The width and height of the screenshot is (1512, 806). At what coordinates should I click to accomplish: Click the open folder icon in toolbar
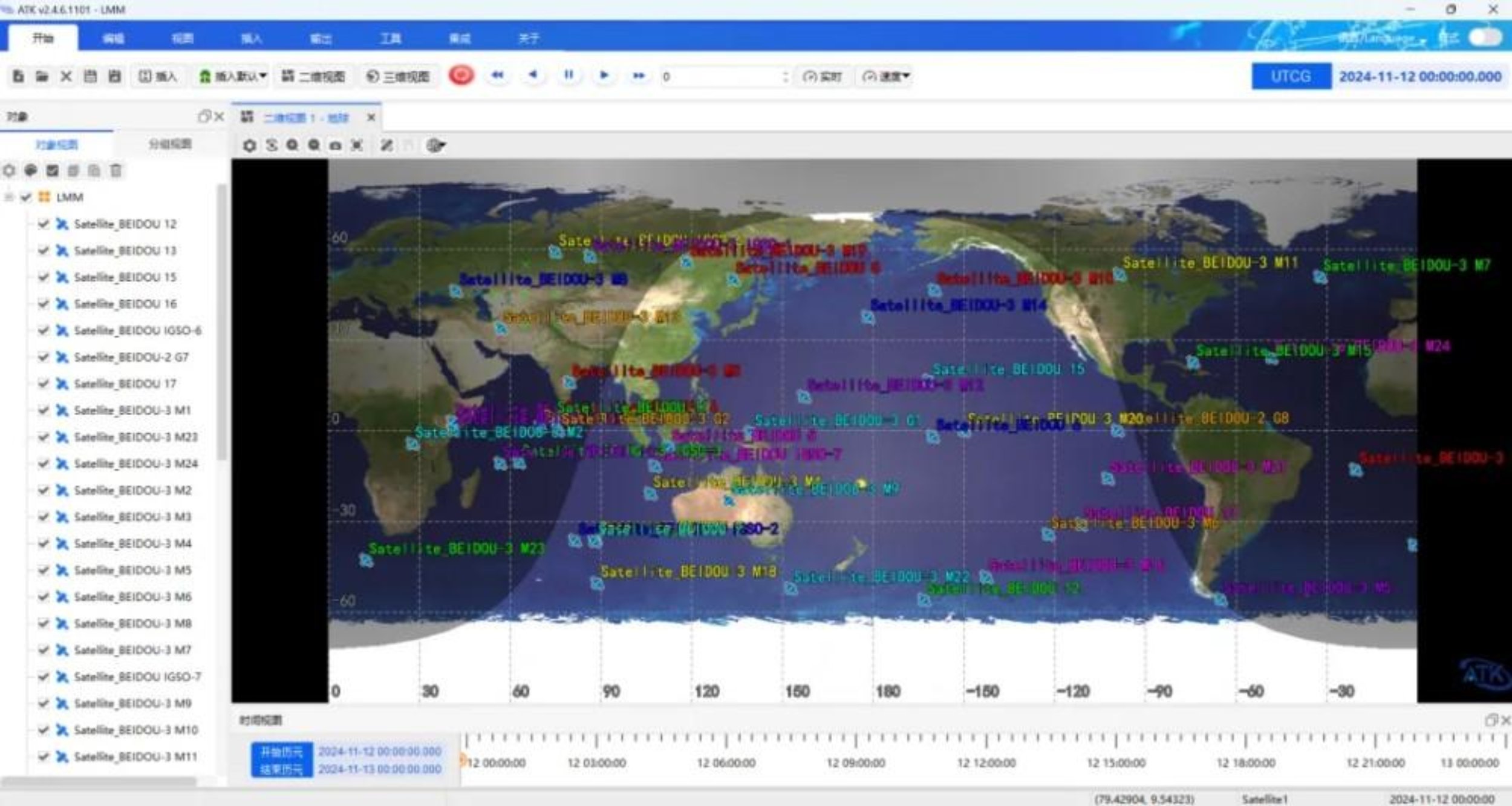tap(42, 76)
